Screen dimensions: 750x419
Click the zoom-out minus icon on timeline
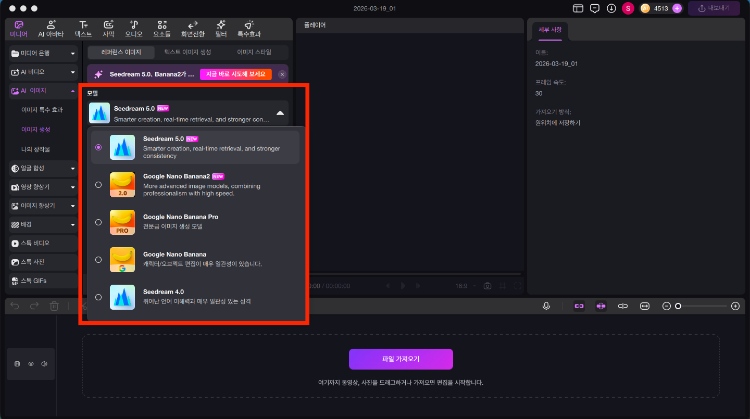coord(666,306)
